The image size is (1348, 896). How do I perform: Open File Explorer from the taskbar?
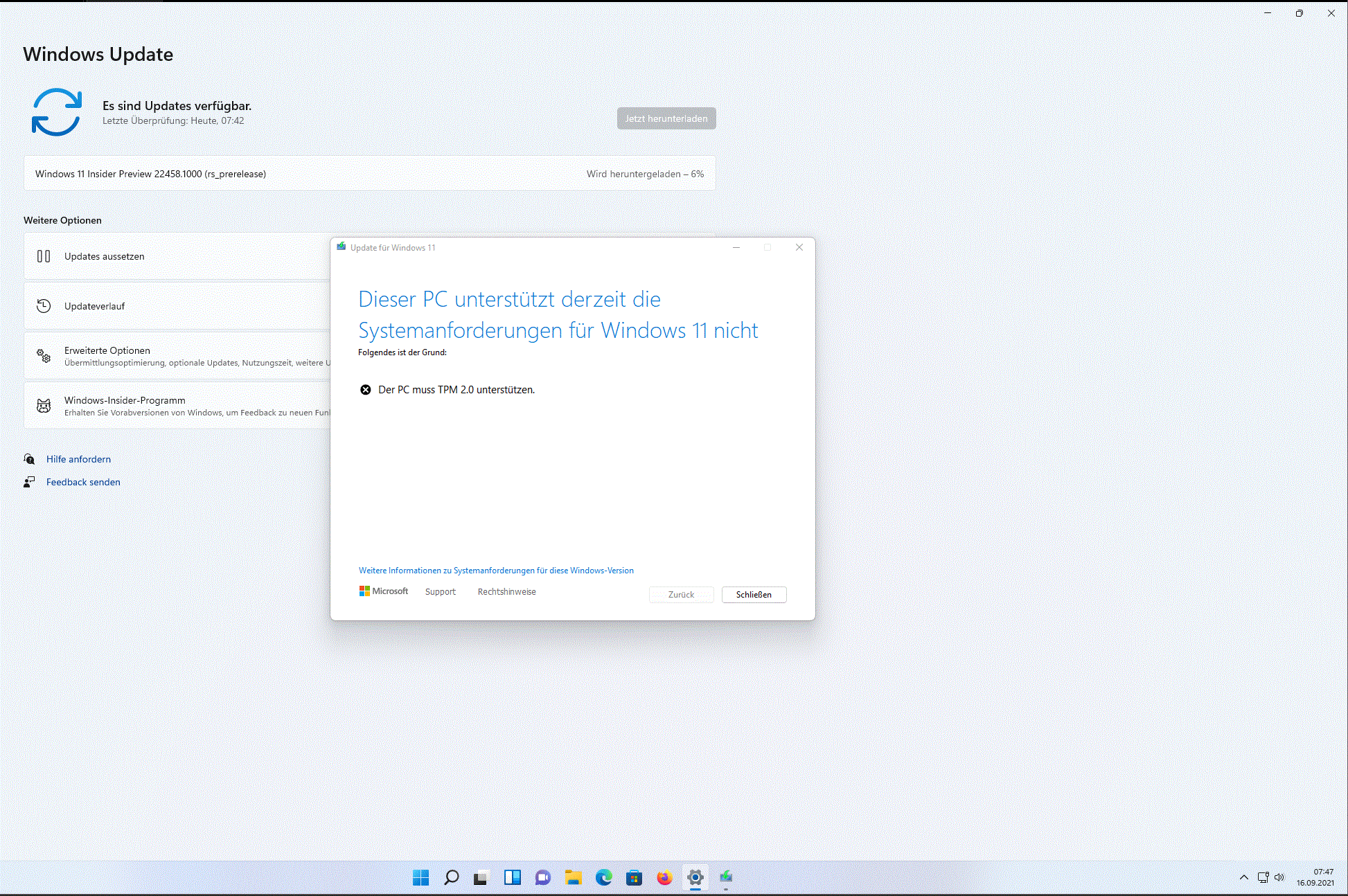(573, 878)
